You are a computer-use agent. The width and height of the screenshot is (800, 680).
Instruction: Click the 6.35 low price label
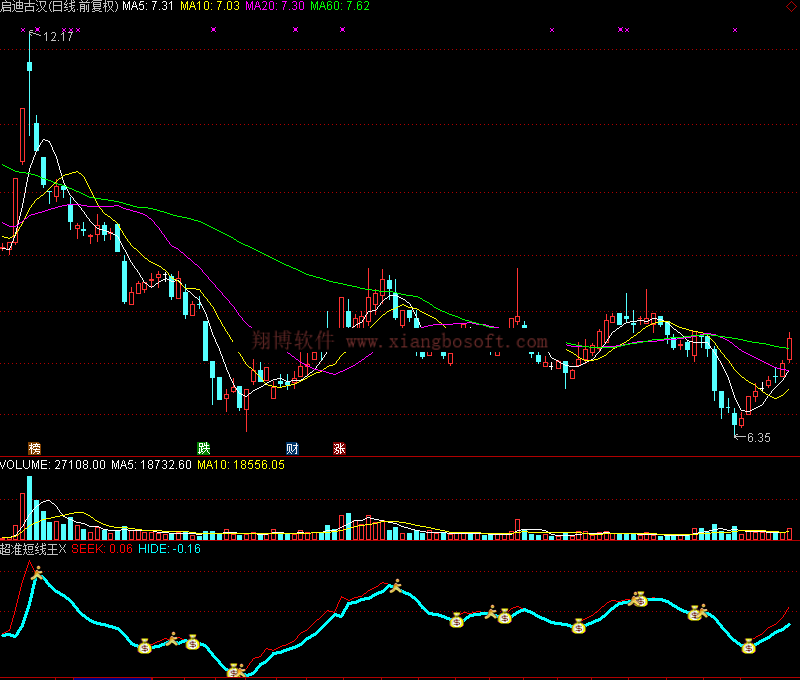pos(759,438)
